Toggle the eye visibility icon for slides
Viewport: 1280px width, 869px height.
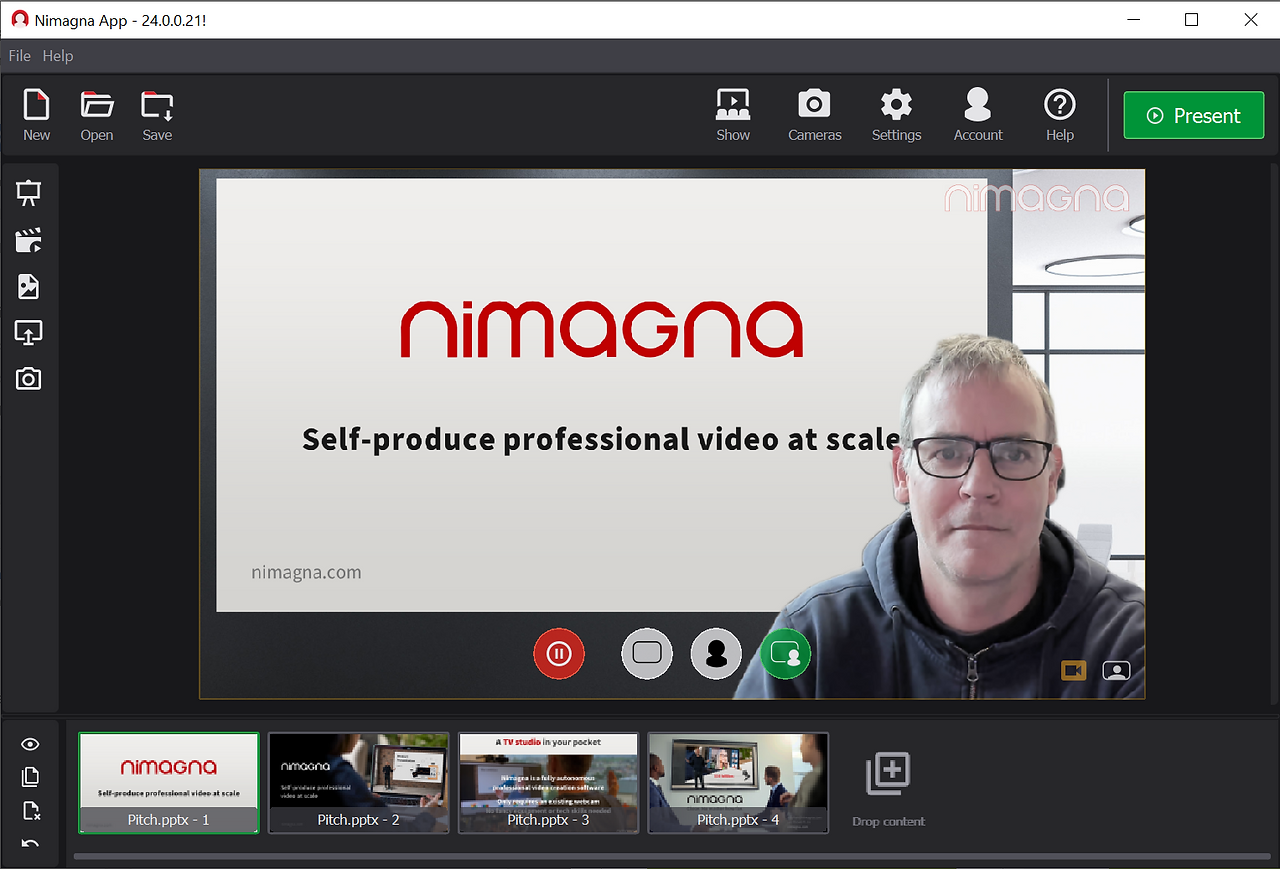pyautogui.click(x=30, y=744)
